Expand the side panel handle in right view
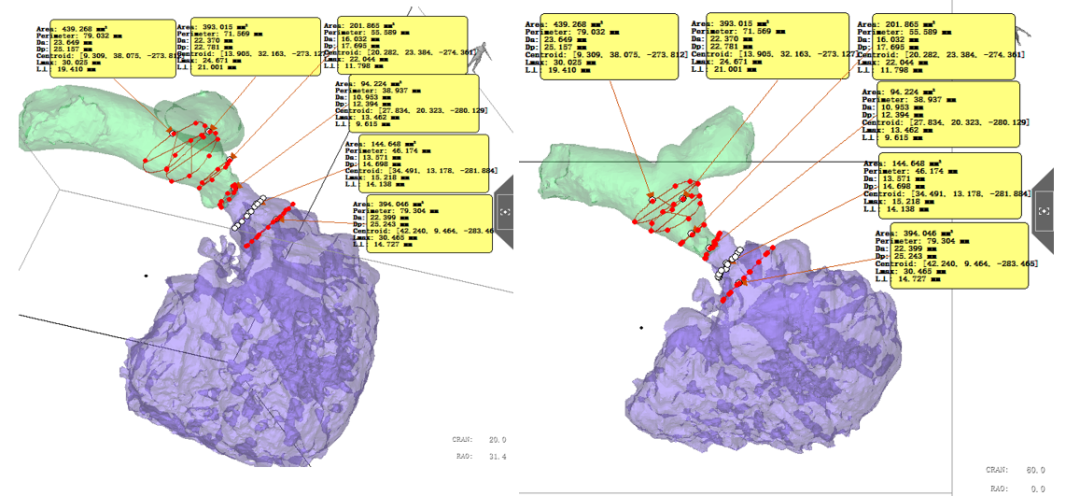The image size is (1080, 496). click(1044, 211)
